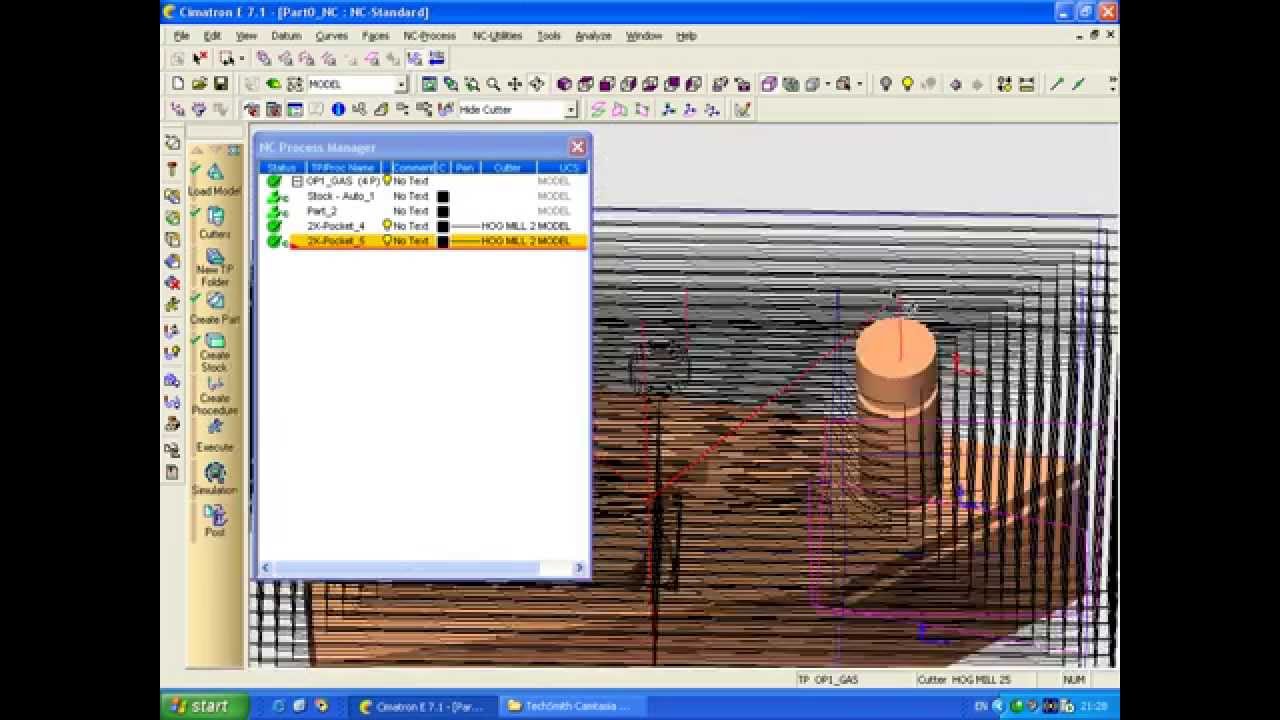This screenshot has width=1280, height=720.
Task: Click the NC Process Manager horizontal scrollbar
Action: pyautogui.click(x=421, y=568)
